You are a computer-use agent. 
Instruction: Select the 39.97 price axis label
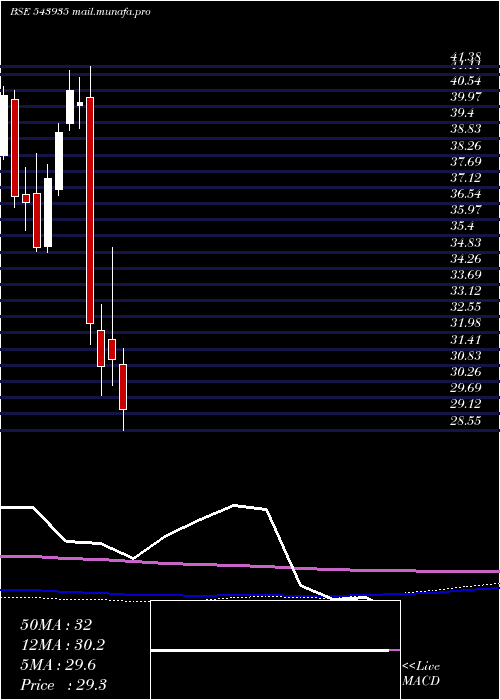click(466, 97)
